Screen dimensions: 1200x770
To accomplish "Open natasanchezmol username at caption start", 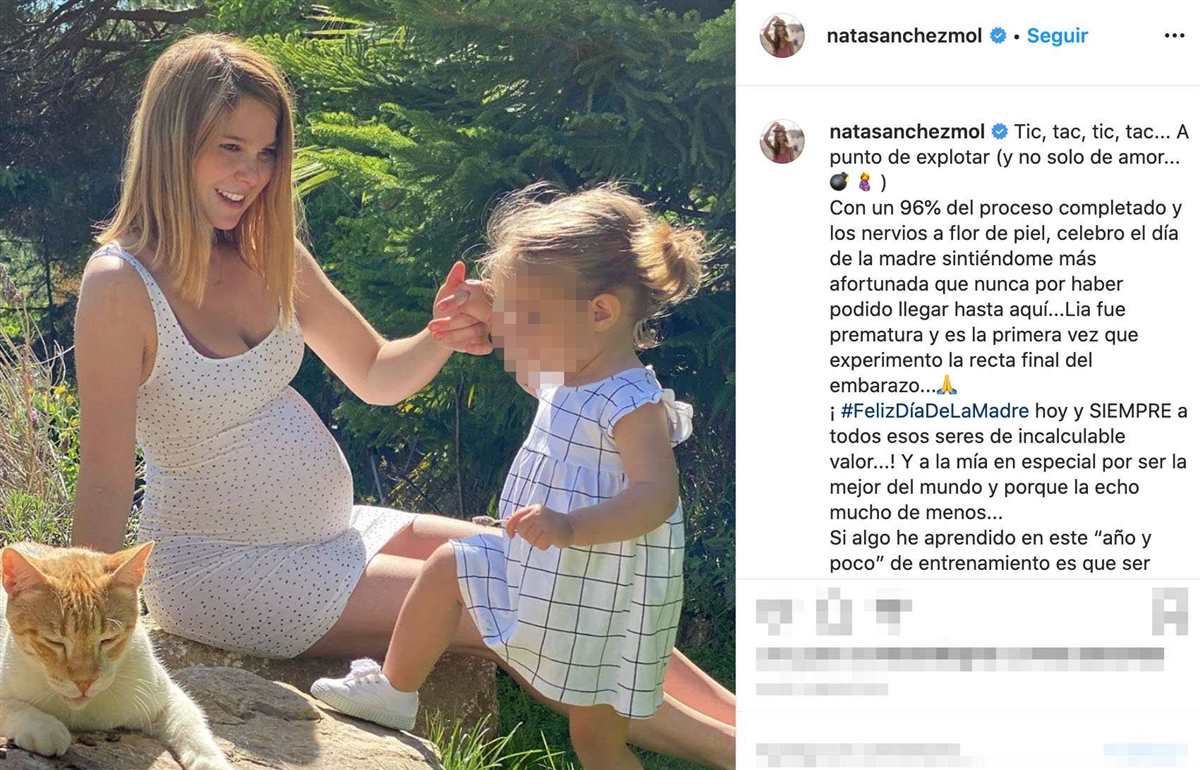I will click(908, 132).
